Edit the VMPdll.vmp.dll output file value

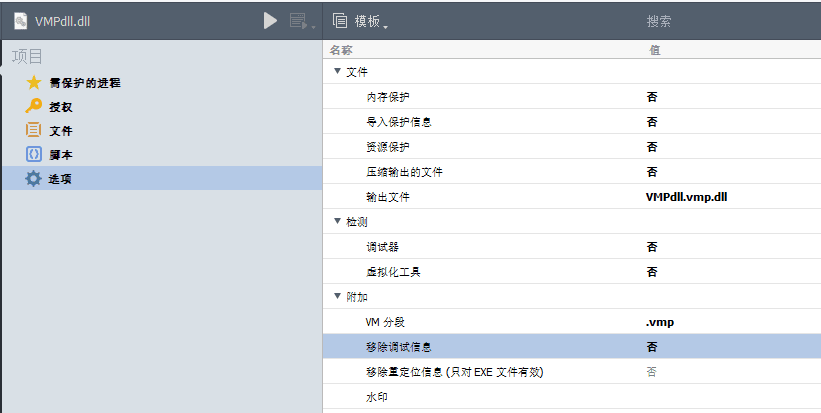(x=686, y=197)
